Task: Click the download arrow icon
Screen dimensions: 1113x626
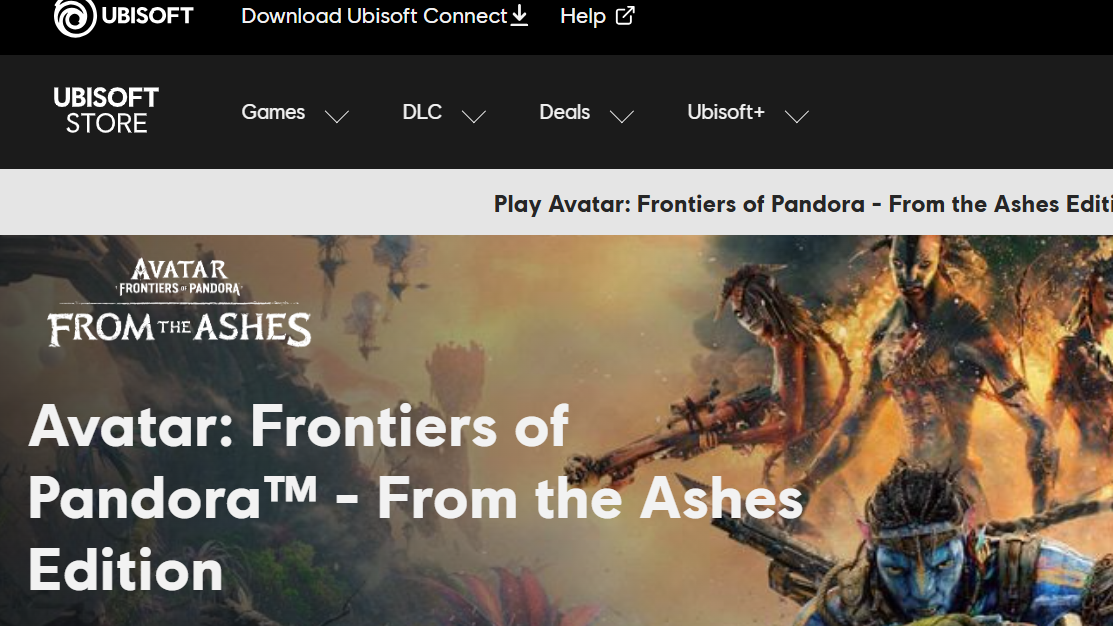Action: [520, 15]
